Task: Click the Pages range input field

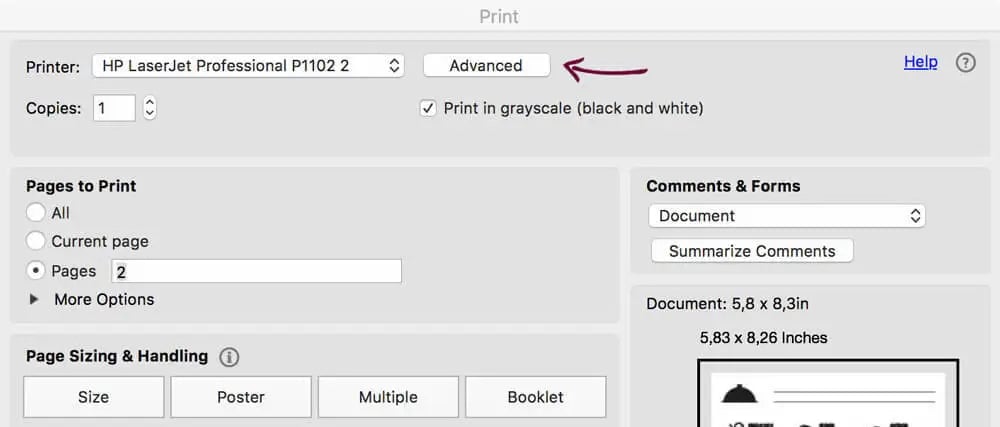Action: pos(256,271)
